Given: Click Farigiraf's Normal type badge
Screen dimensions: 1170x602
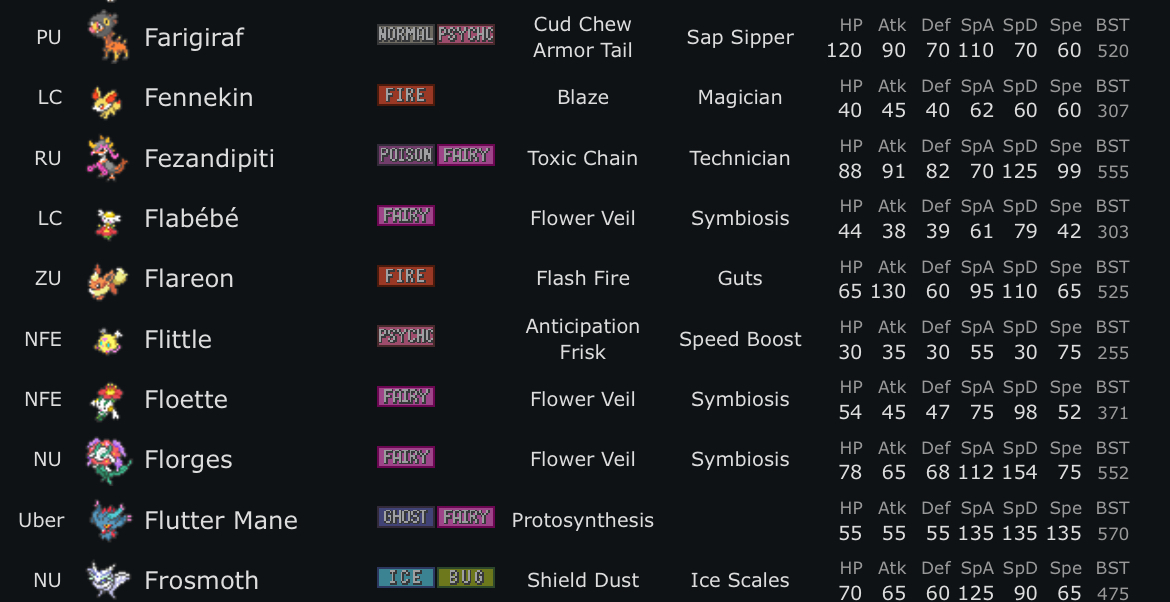Looking at the screenshot, I should pyautogui.click(x=406, y=35).
